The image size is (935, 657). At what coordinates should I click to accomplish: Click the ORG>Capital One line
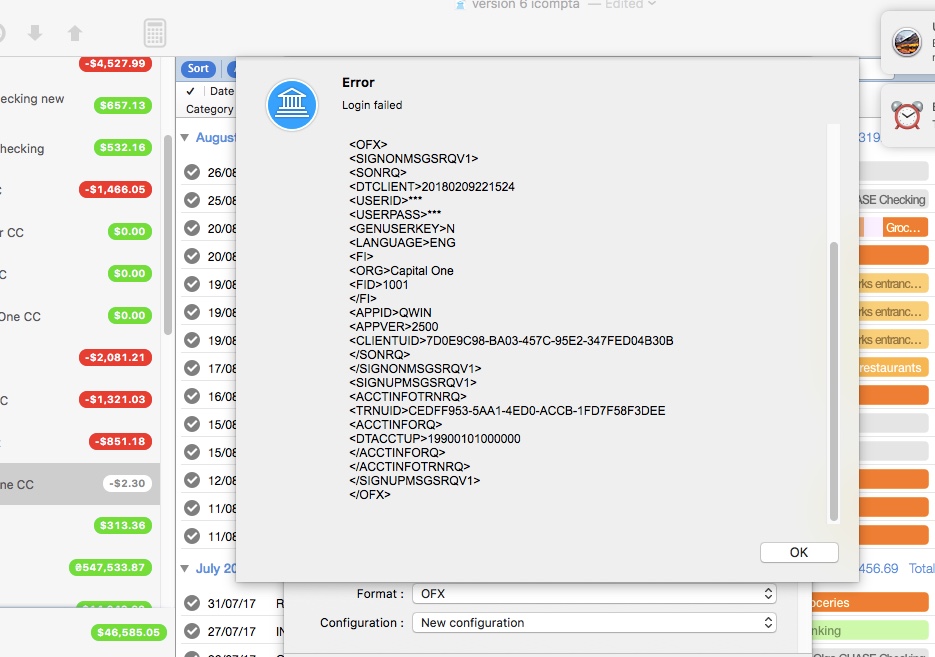click(401, 271)
